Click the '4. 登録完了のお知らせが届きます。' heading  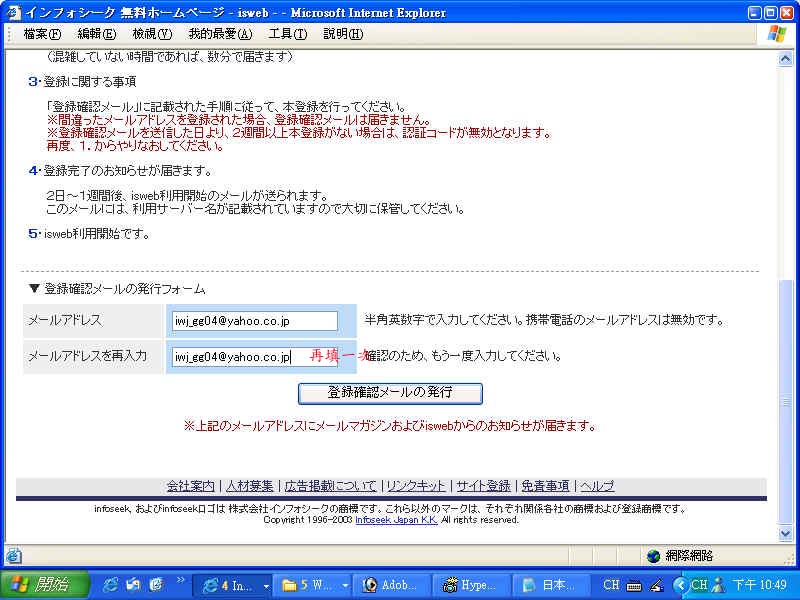(x=120, y=171)
